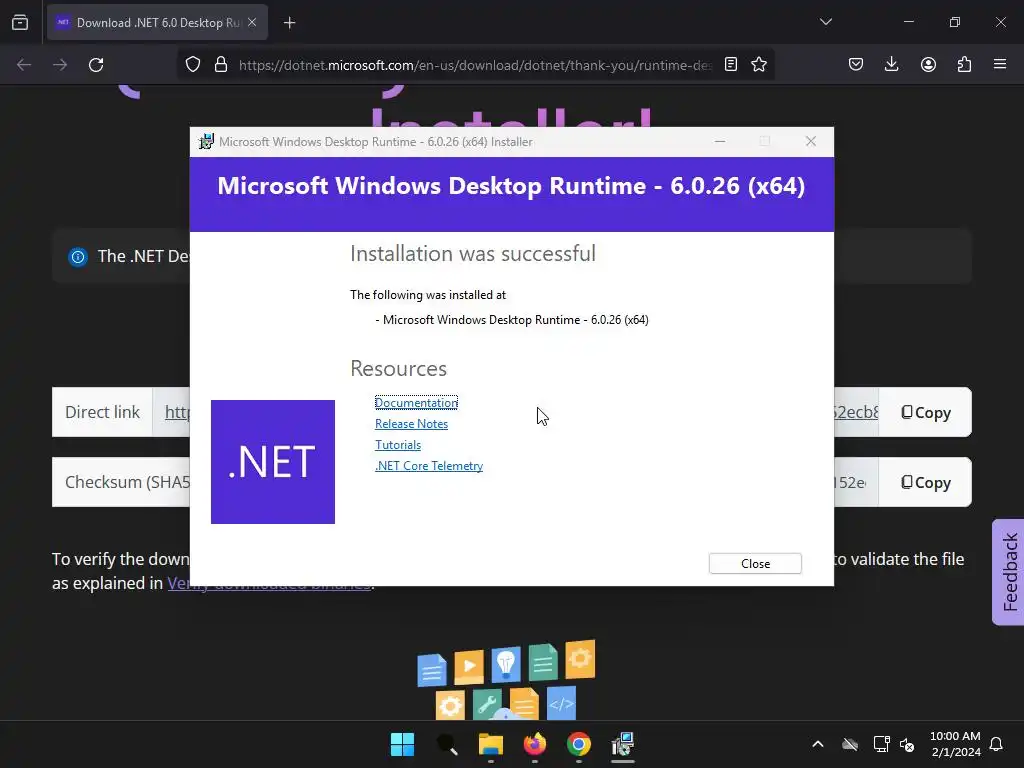Open the notification bell in taskbar
The width and height of the screenshot is (1024, 768).
click(996, 744)
